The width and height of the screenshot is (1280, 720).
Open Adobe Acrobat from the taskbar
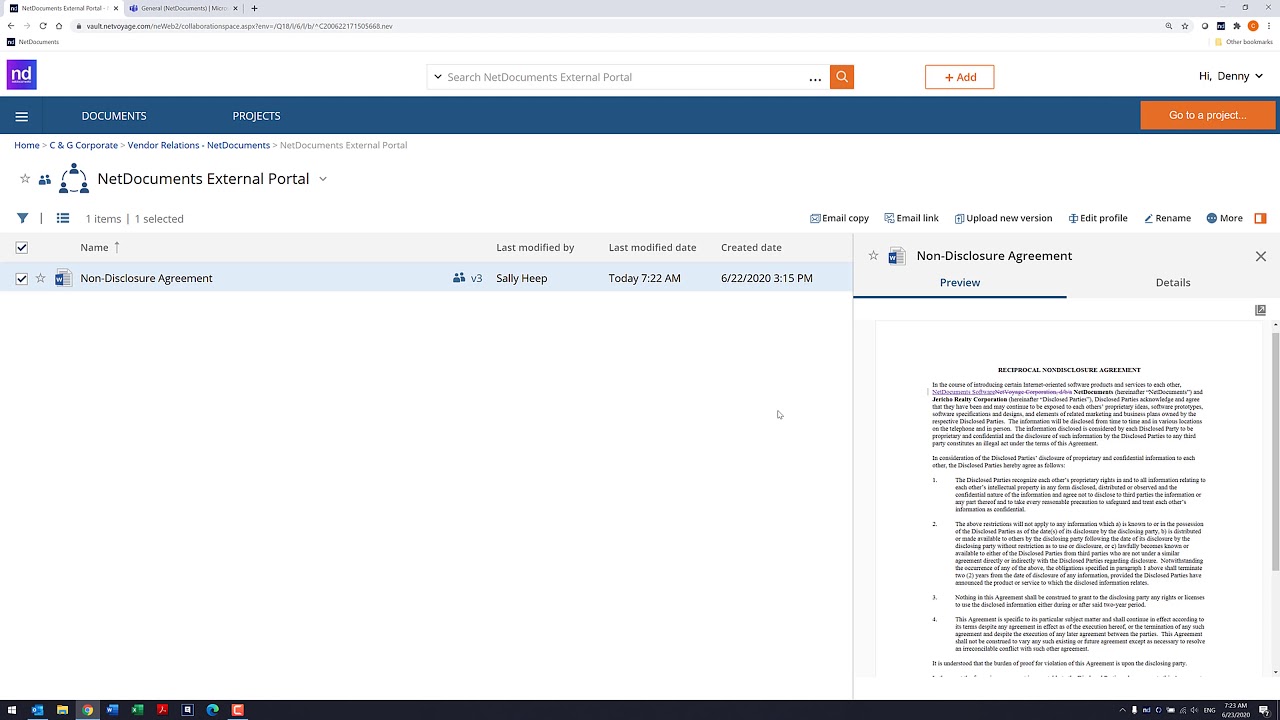coord(162,710)
